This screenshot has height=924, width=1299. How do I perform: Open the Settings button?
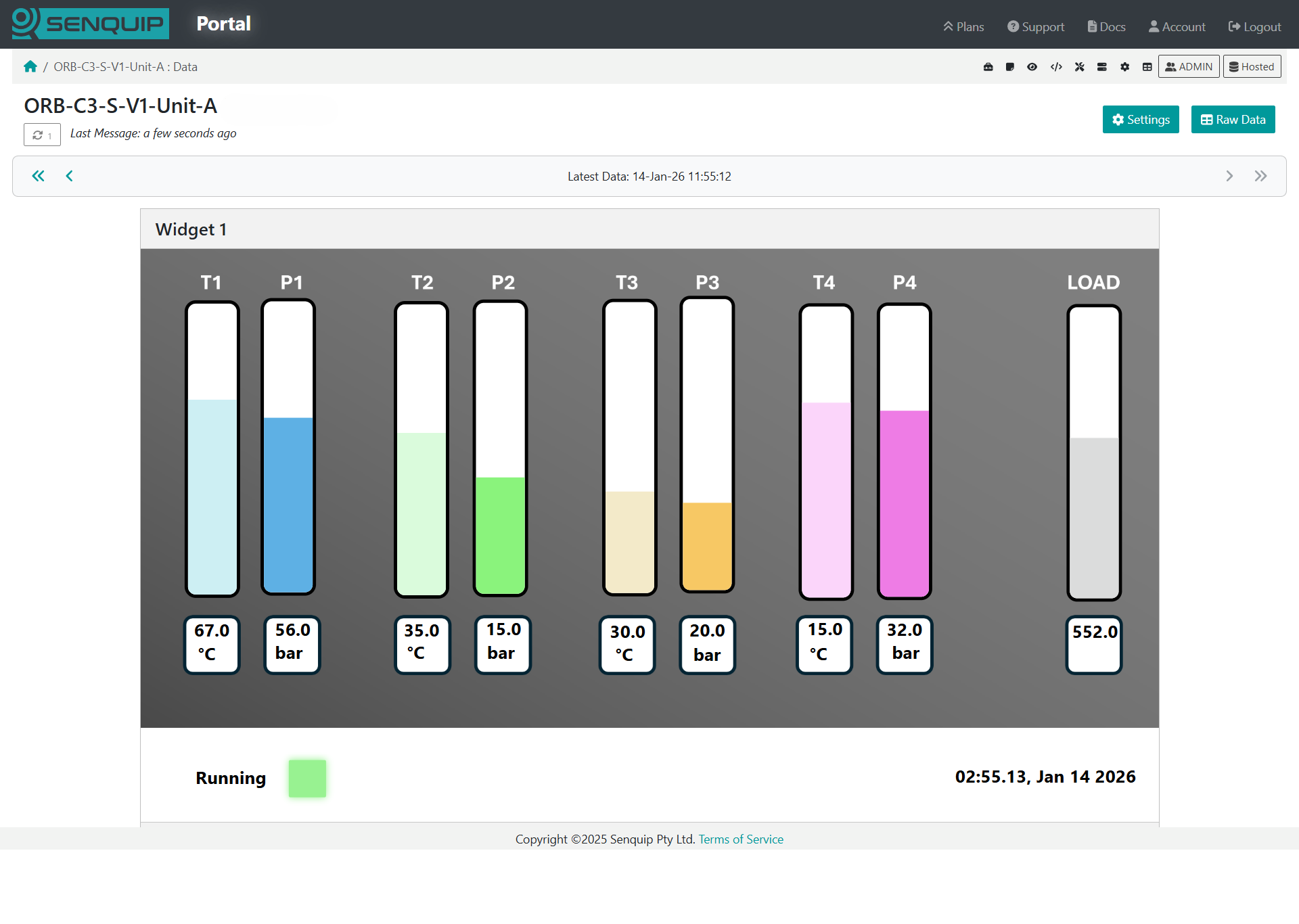[1140, 119]
